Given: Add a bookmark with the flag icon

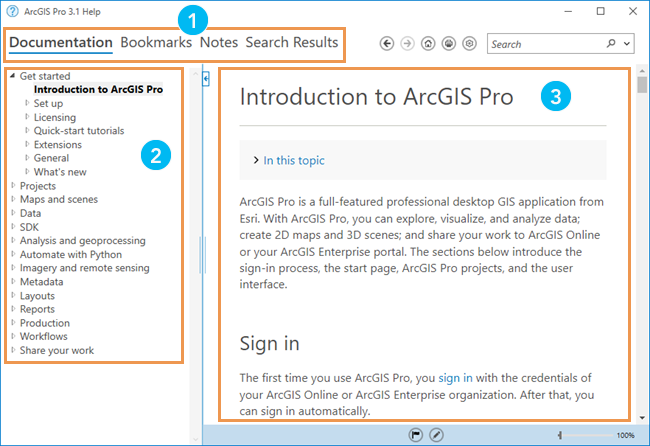Looking at the screenshot, I should point(415,435).
